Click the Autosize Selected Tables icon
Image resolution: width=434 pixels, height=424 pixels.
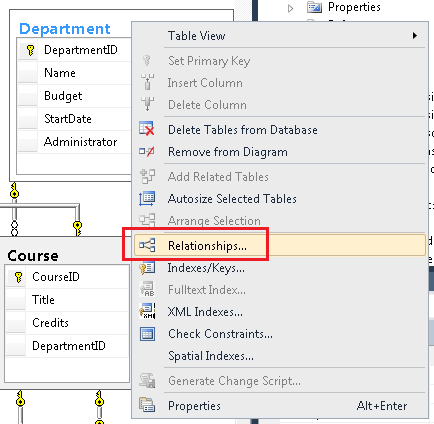(x=147, y=199)
